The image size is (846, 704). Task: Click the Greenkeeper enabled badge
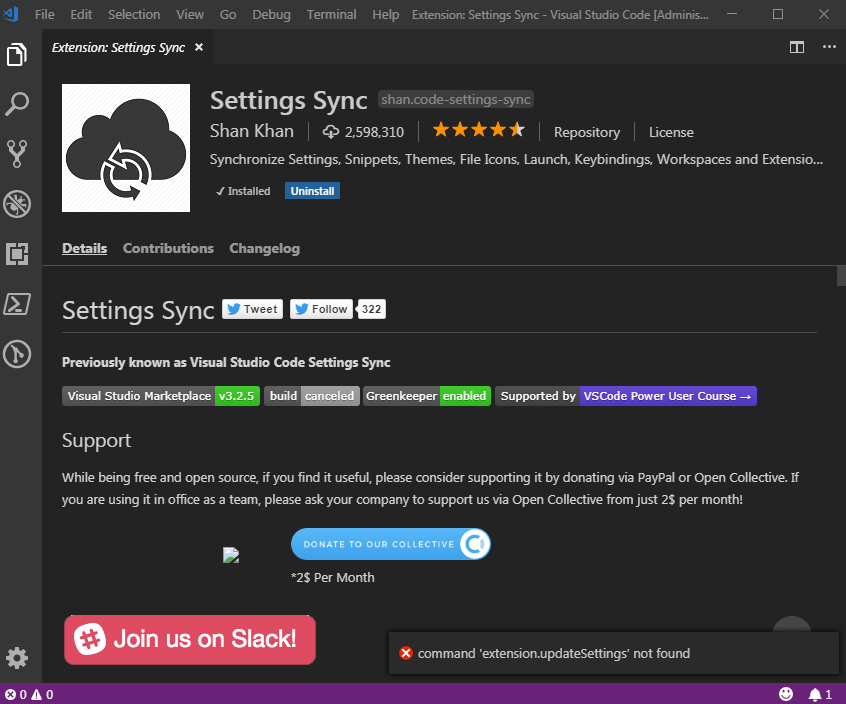(427, 396)
